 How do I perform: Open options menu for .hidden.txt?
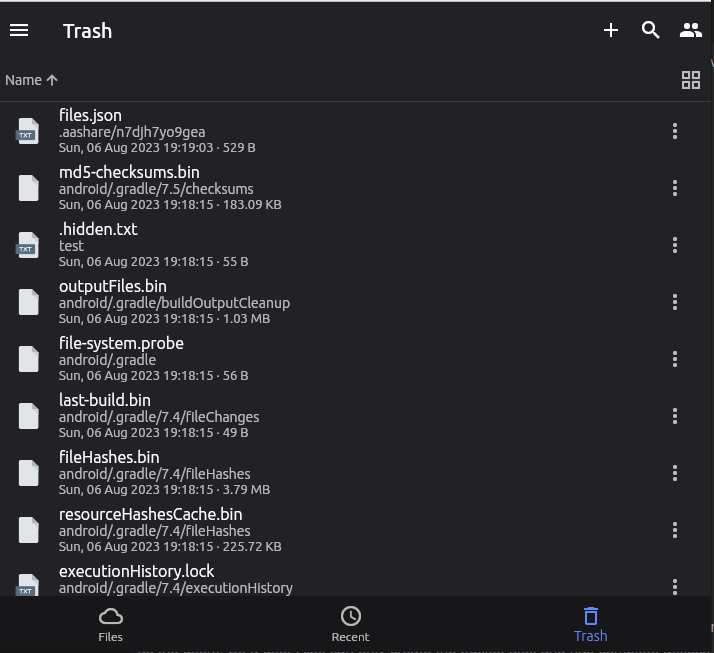click(674, 245)
